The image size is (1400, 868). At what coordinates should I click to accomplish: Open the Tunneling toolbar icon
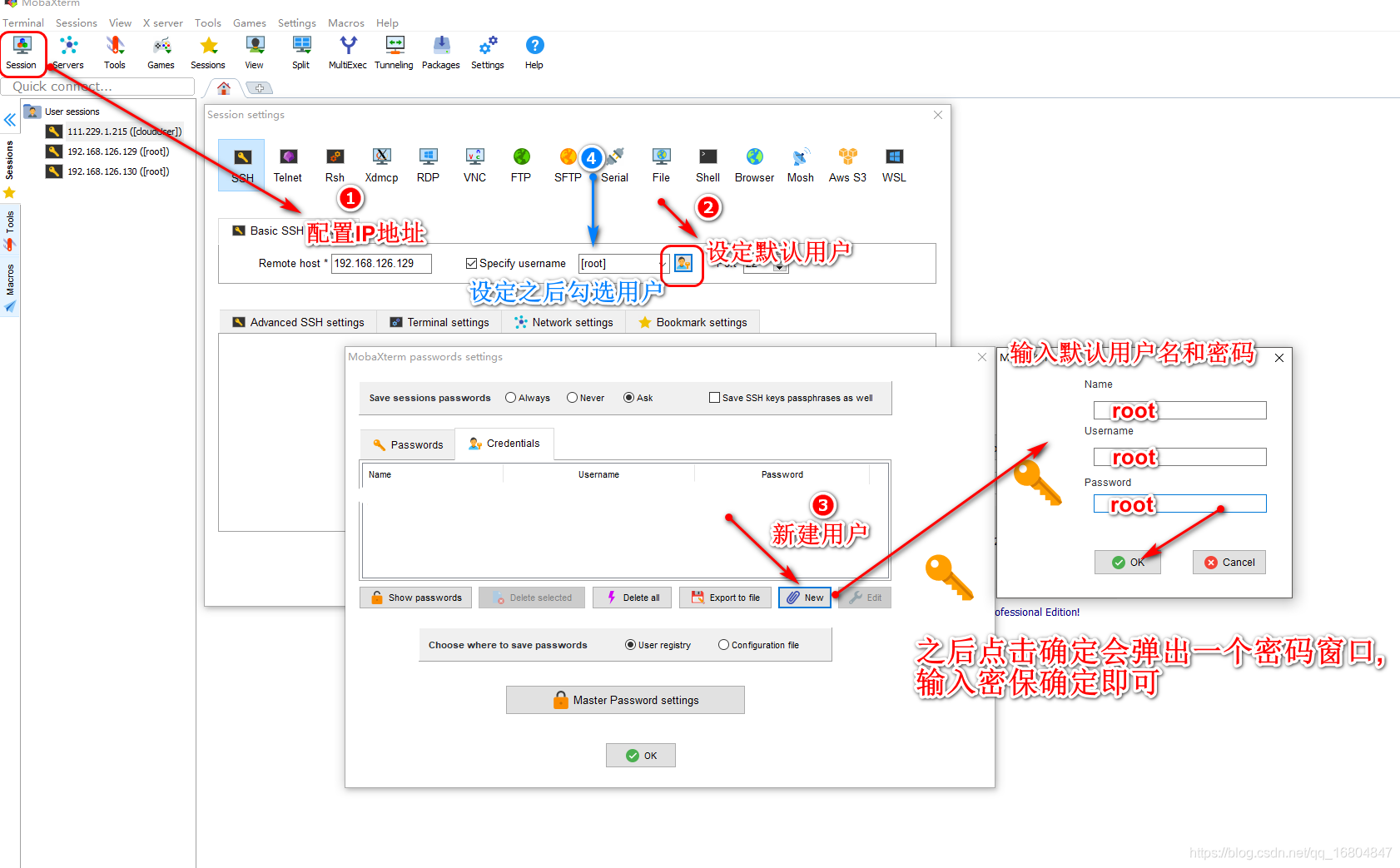point(395,52)
